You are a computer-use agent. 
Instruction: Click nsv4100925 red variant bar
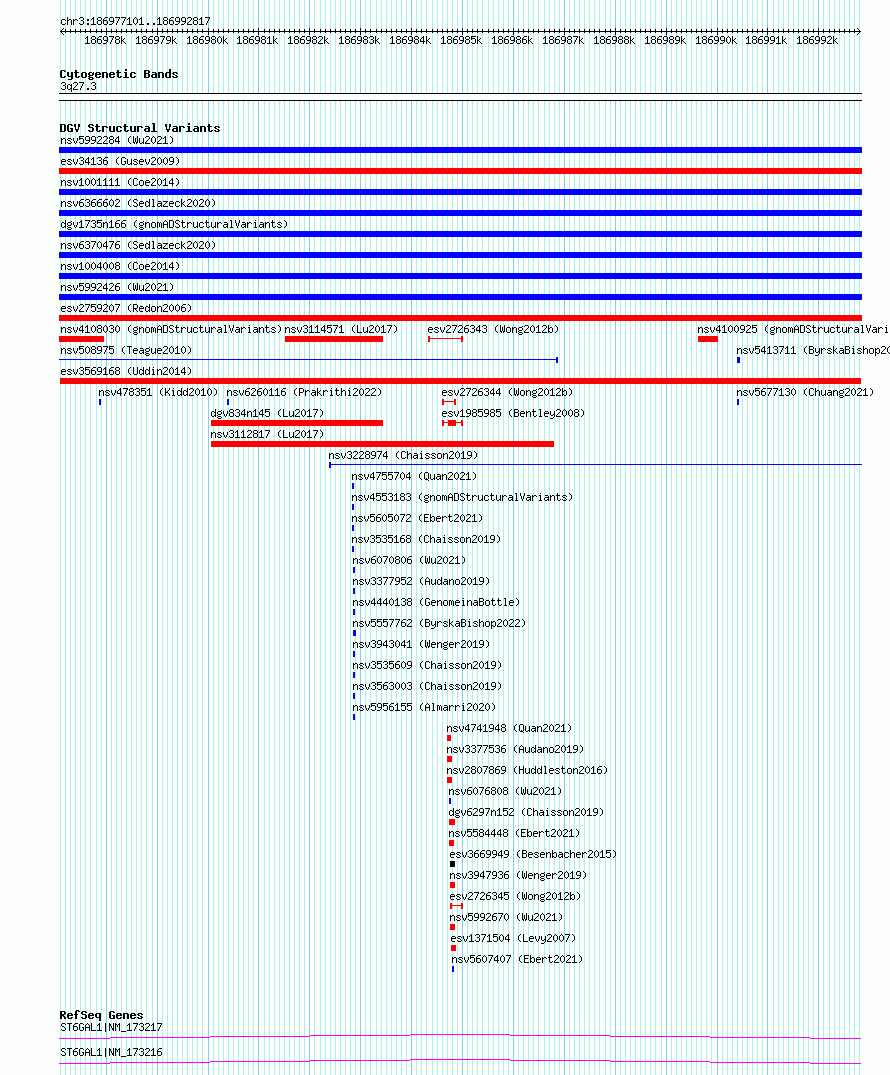[x=708, y=339]
